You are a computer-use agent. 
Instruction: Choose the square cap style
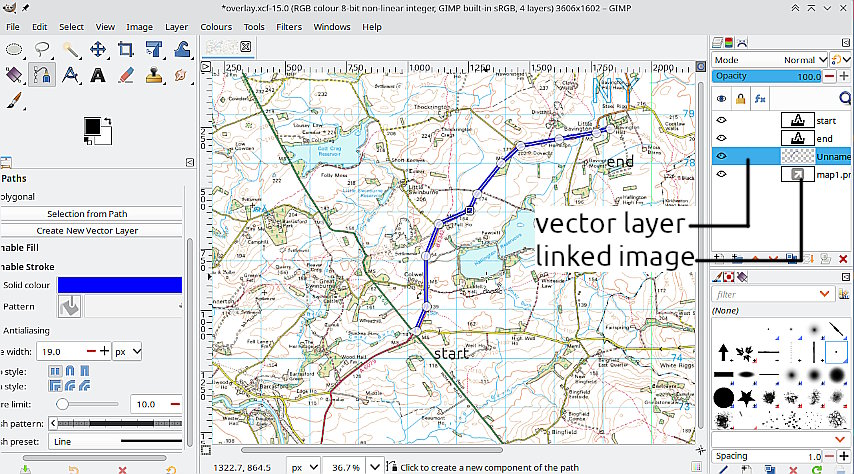84,372
